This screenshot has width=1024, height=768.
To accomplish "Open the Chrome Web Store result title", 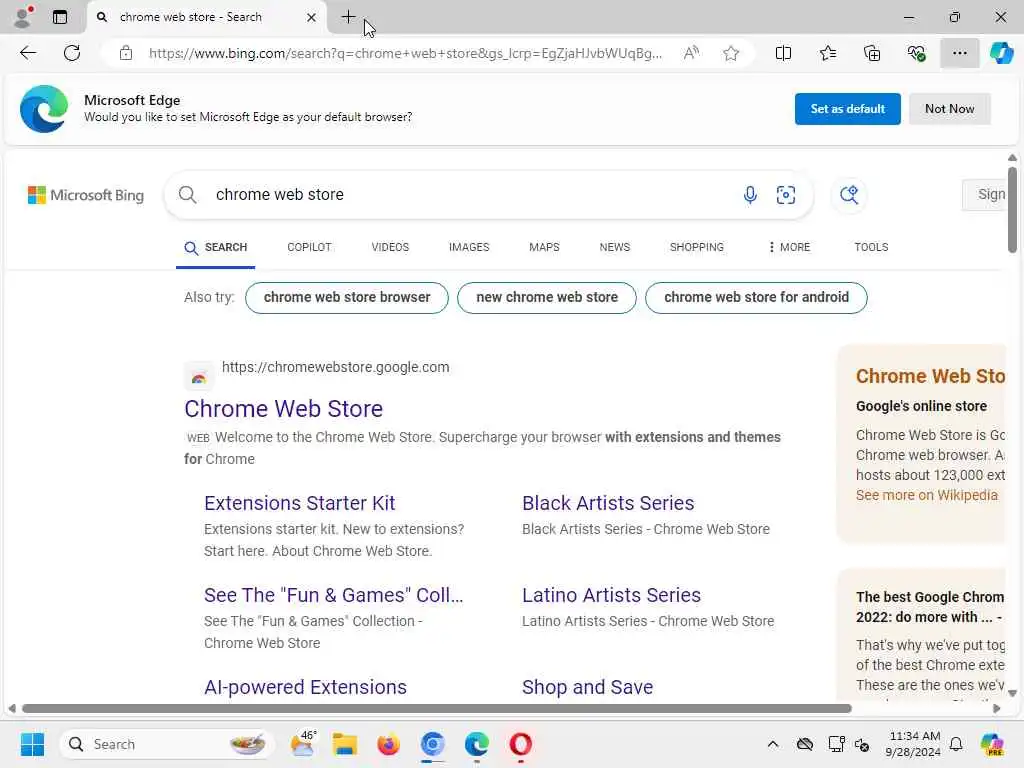I will click(283, 409).
